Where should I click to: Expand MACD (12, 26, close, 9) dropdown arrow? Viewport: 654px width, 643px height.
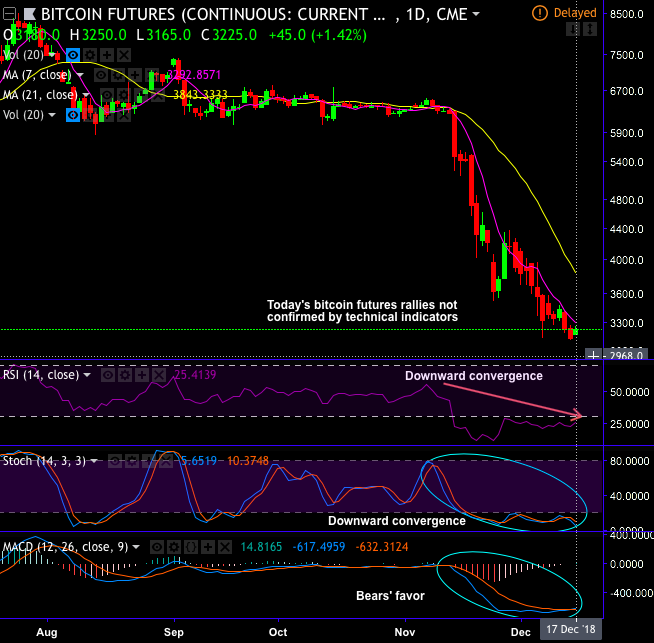[136, 547]
